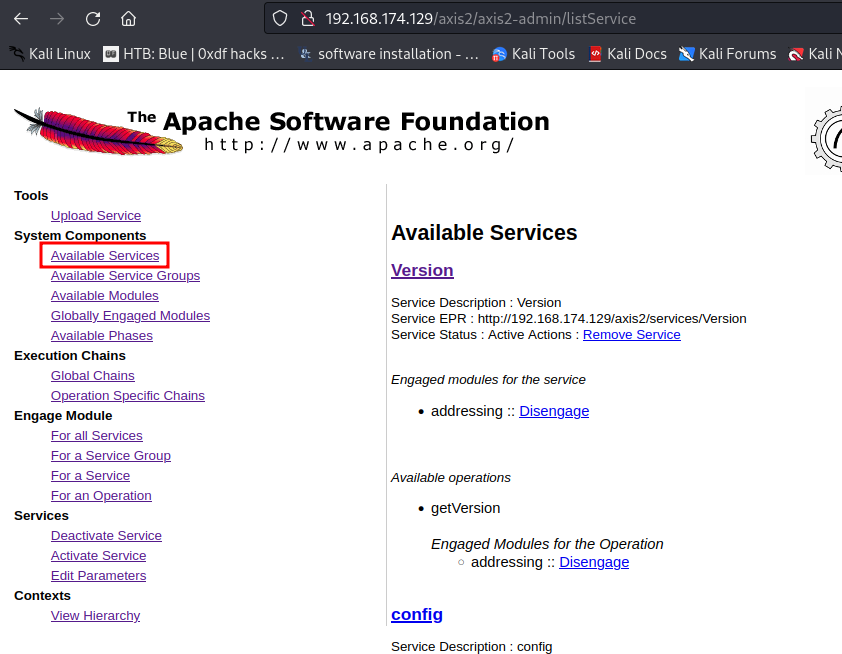
Task: Click the browser forward arrow
Action: tap(56, 19)
